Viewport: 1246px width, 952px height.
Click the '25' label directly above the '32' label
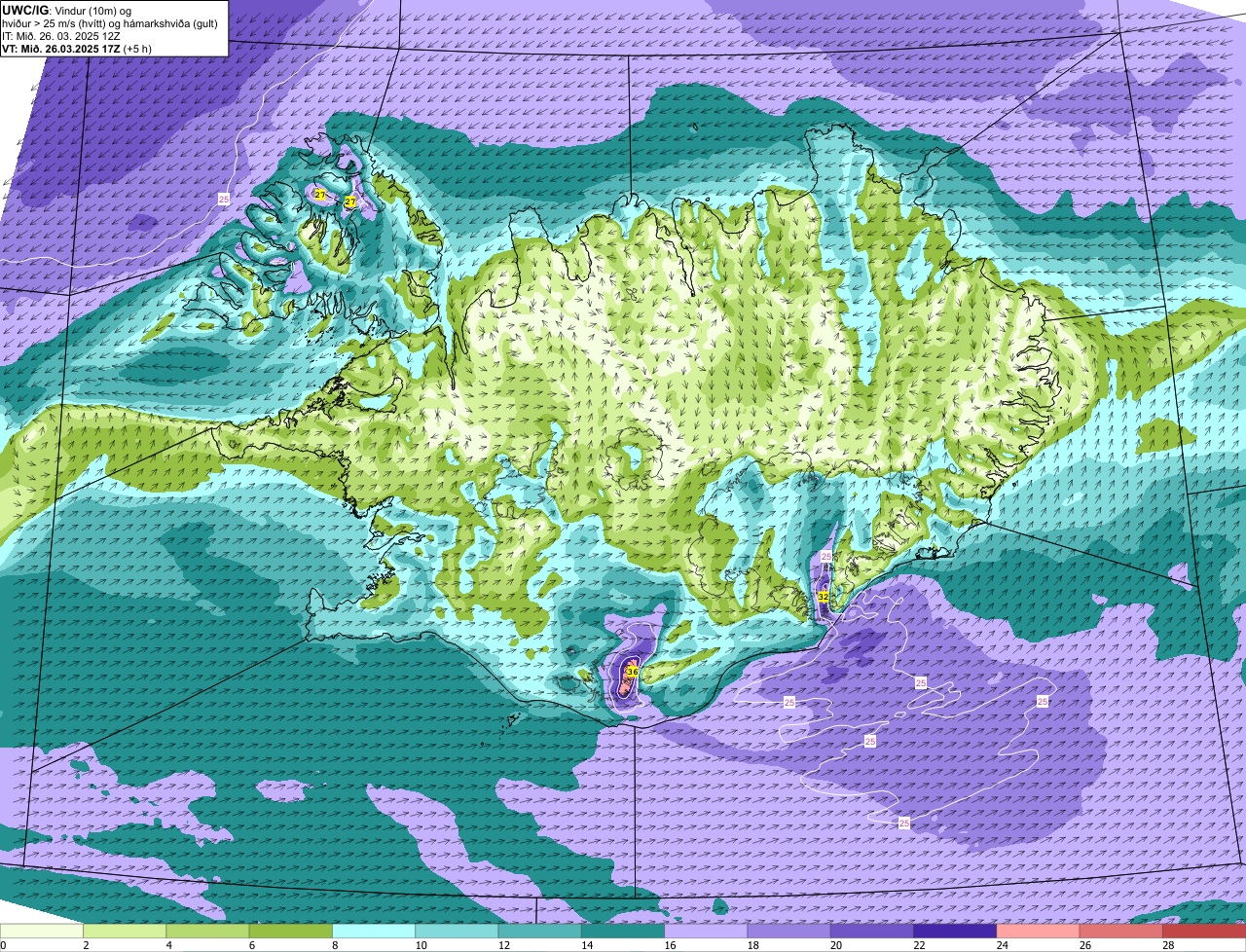point(825,556)
